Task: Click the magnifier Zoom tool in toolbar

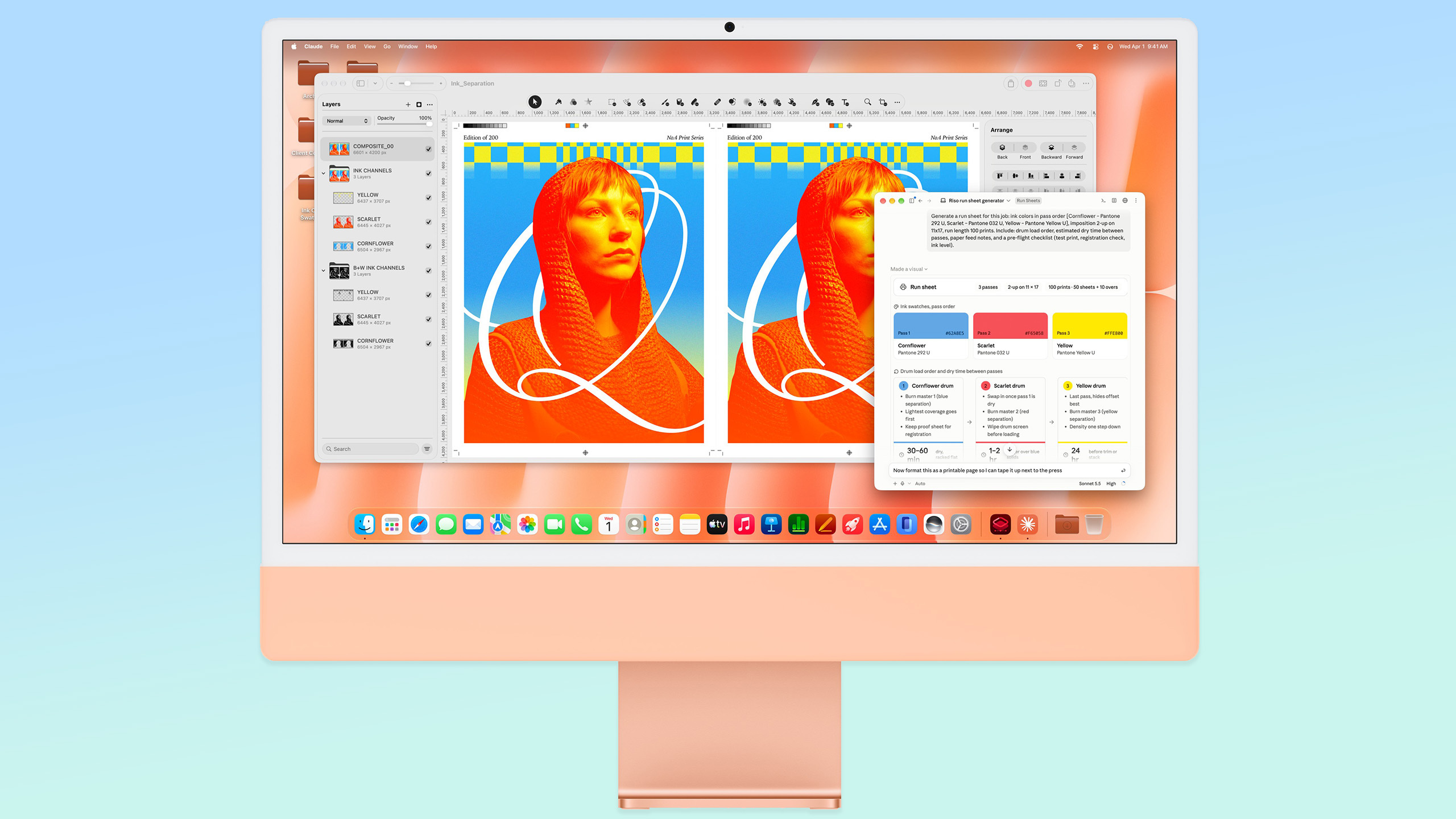Action: 867,102
